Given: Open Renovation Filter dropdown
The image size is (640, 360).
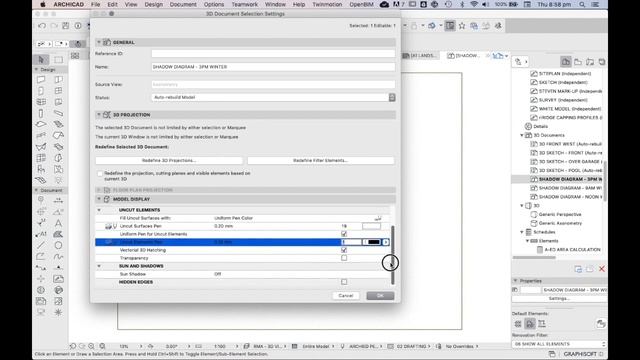Looking at the screenshot, I should point(559,344).
